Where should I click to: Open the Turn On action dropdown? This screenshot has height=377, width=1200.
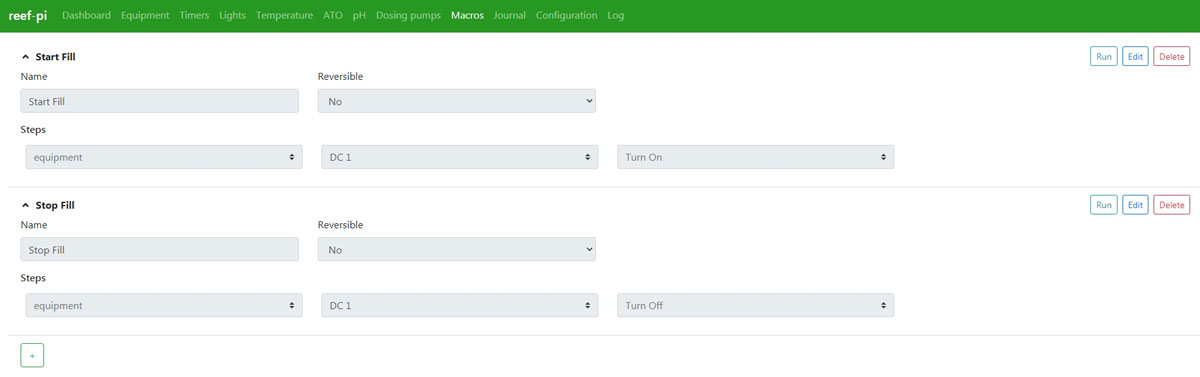click(756, 157)
